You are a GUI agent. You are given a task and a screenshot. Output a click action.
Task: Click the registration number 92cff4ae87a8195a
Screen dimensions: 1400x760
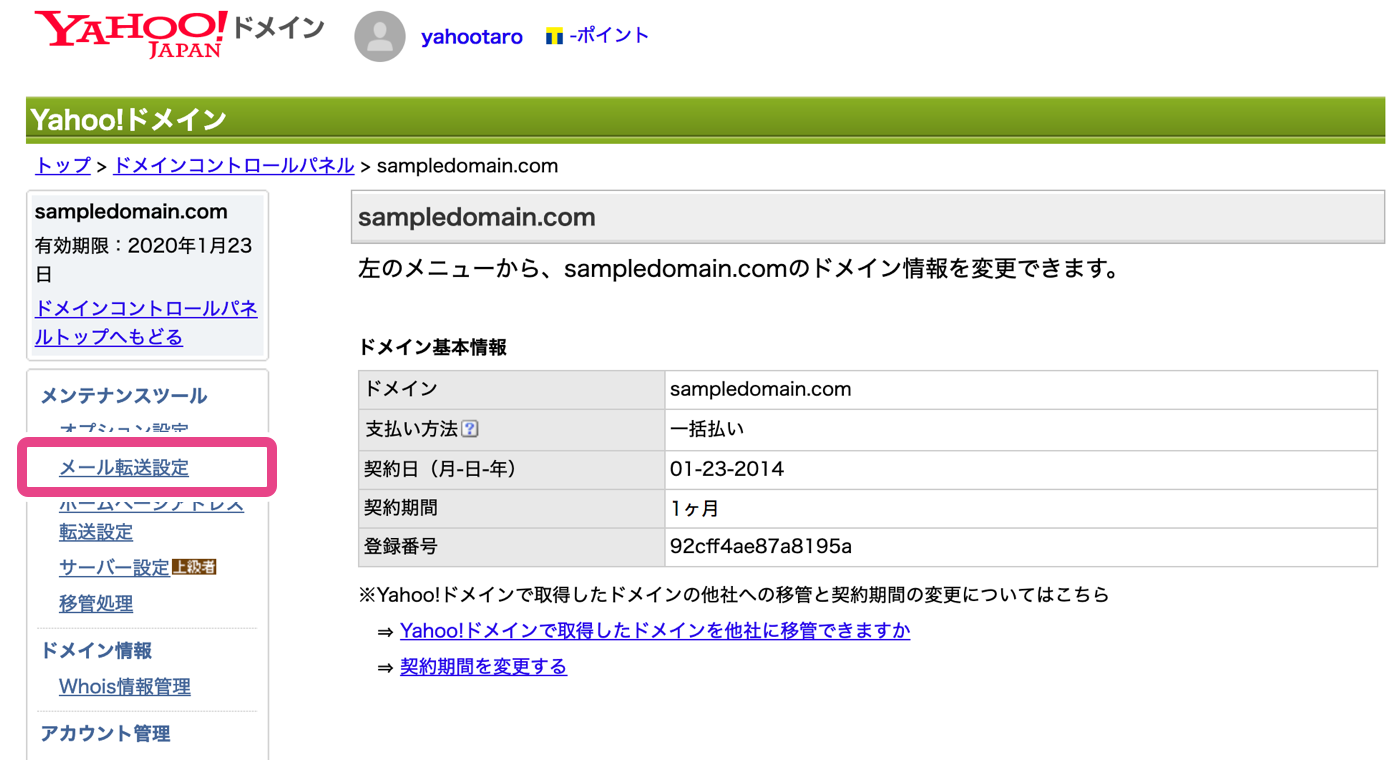click(x=761, y=547)
